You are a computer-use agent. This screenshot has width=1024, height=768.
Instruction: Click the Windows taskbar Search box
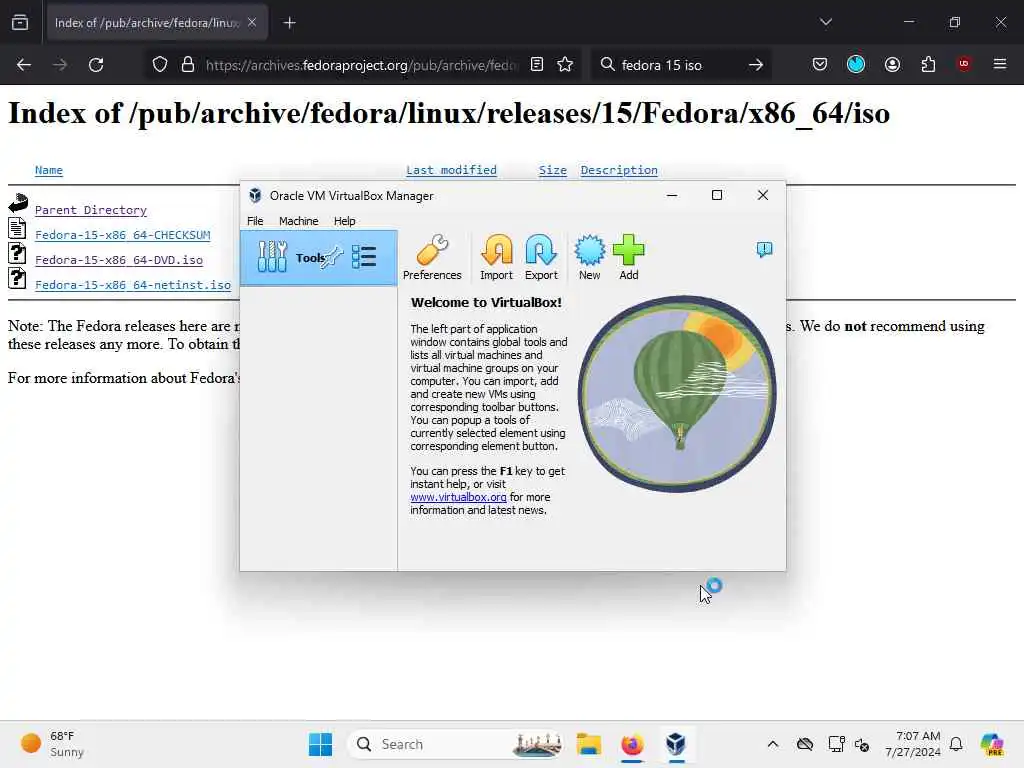point(456,744)
